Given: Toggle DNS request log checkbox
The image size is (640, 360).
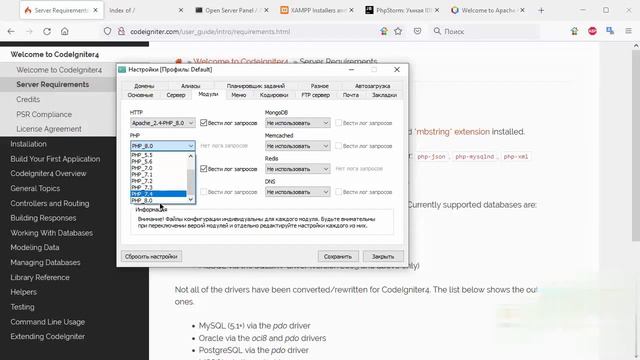Looking at the screenshot, I should pos(338,192).
